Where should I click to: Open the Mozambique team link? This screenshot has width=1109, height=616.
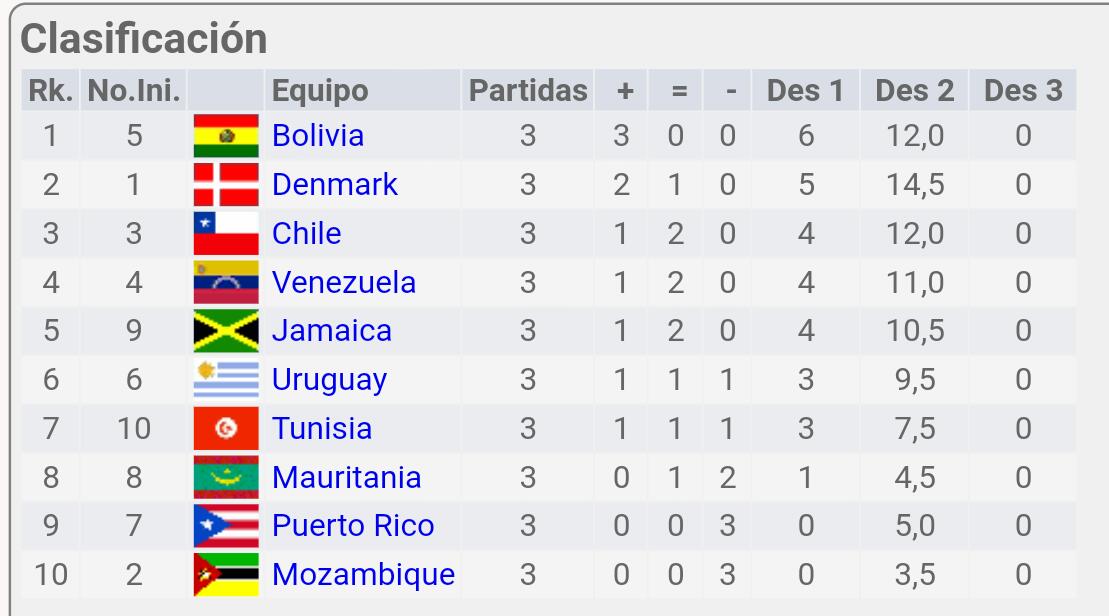coord(364,576)
